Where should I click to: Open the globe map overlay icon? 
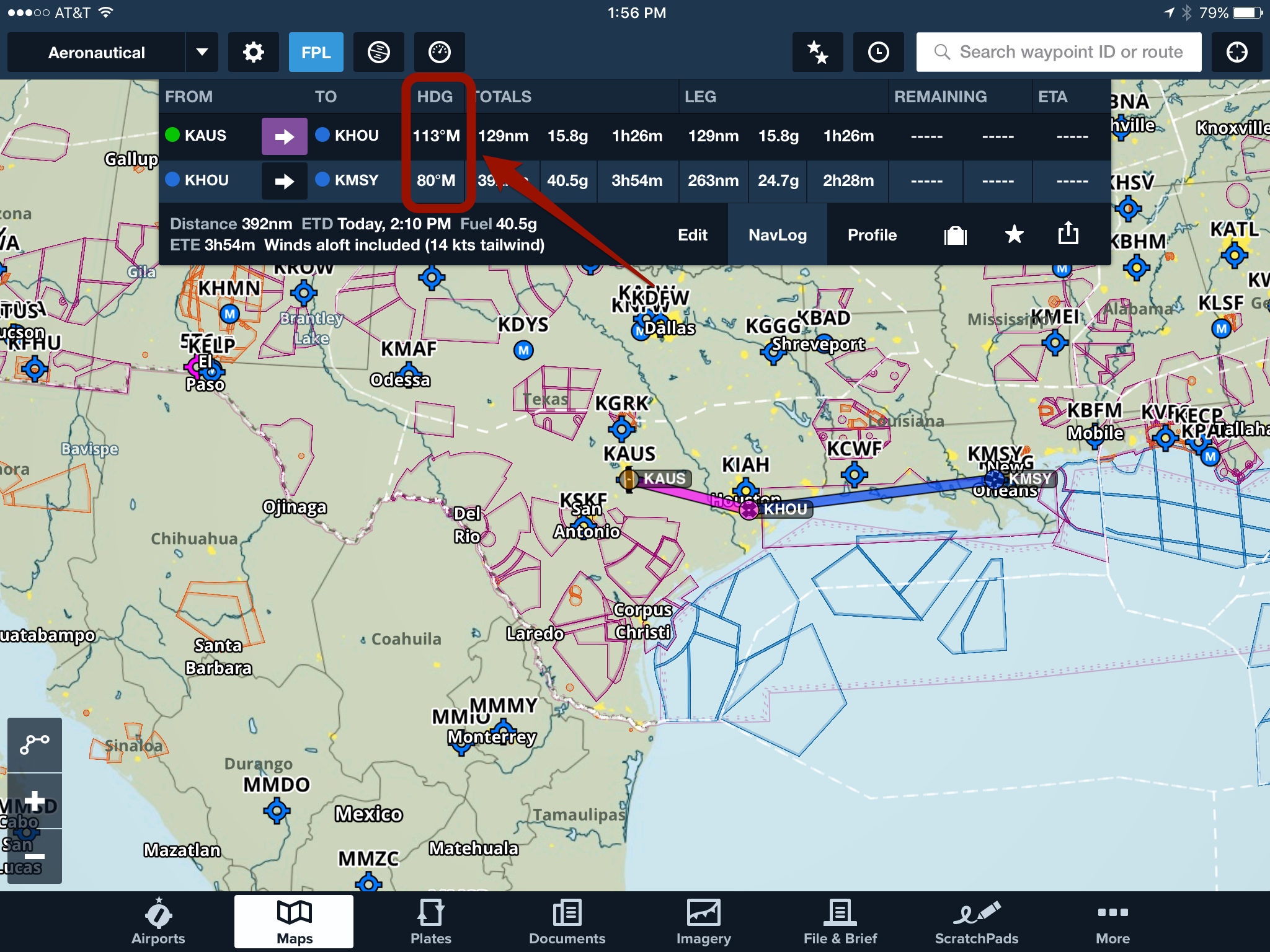point(378,52)
